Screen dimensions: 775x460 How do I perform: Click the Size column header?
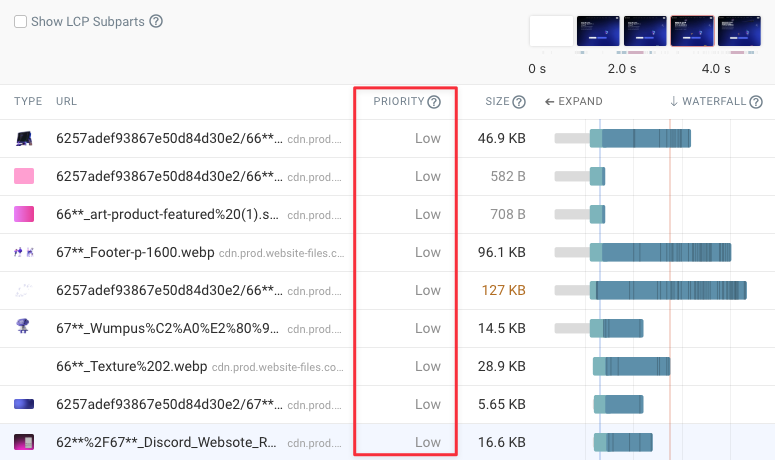pos(497,102)
